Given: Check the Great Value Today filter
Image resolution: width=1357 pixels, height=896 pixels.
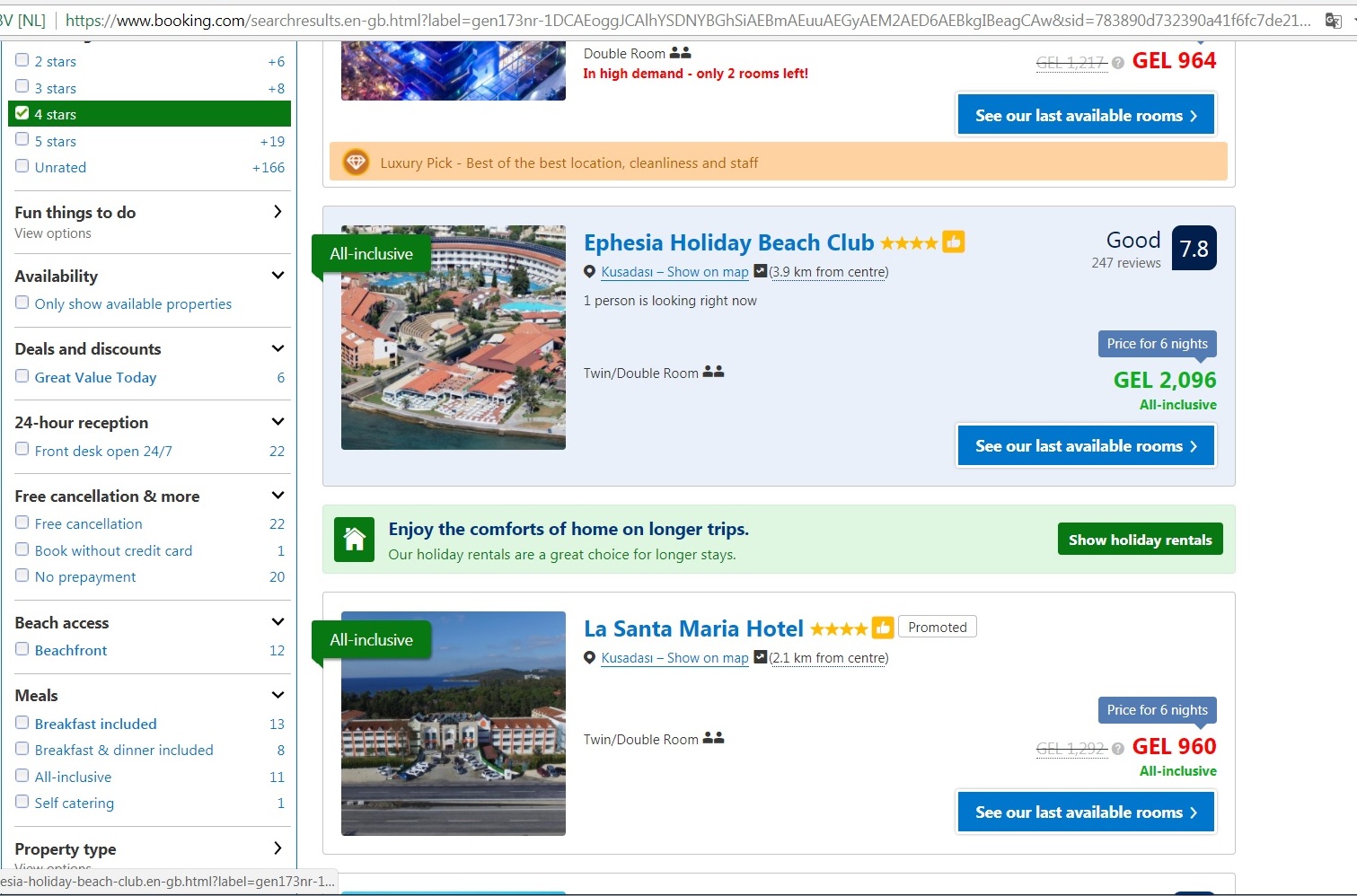Looking at the screenshot, I should tap(22, 376).
